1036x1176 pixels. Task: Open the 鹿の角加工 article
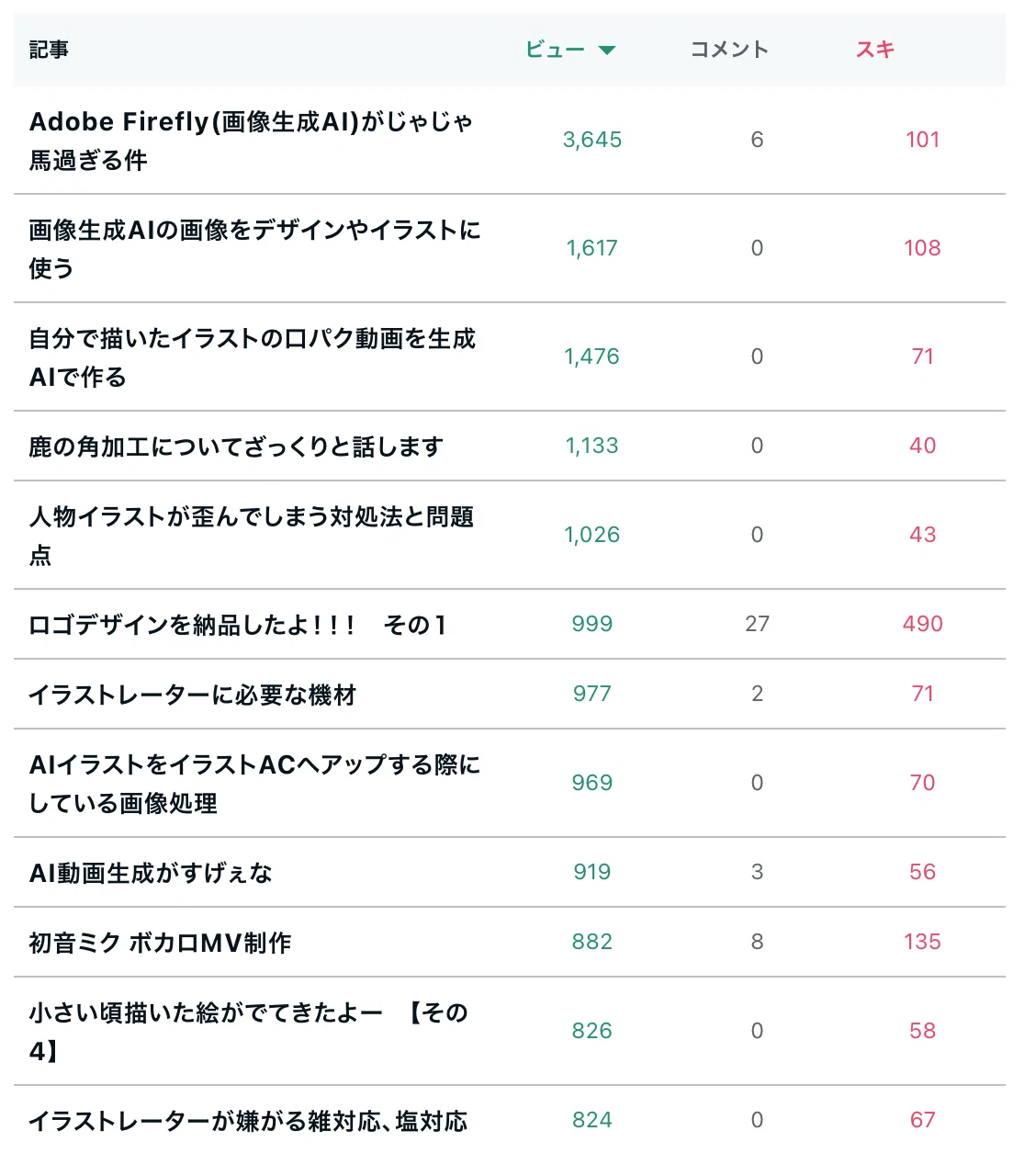point(236,447)
